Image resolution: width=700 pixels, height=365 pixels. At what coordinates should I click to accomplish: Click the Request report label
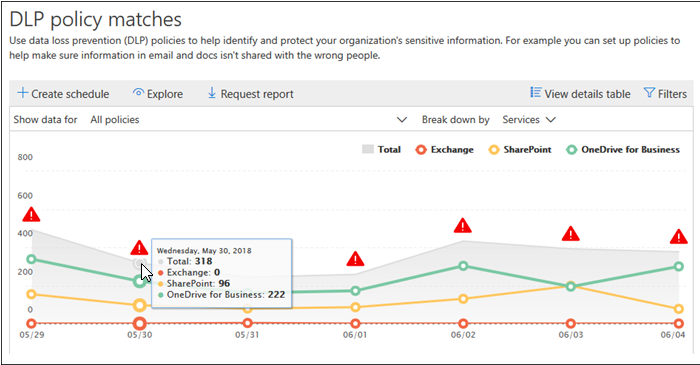257,94
